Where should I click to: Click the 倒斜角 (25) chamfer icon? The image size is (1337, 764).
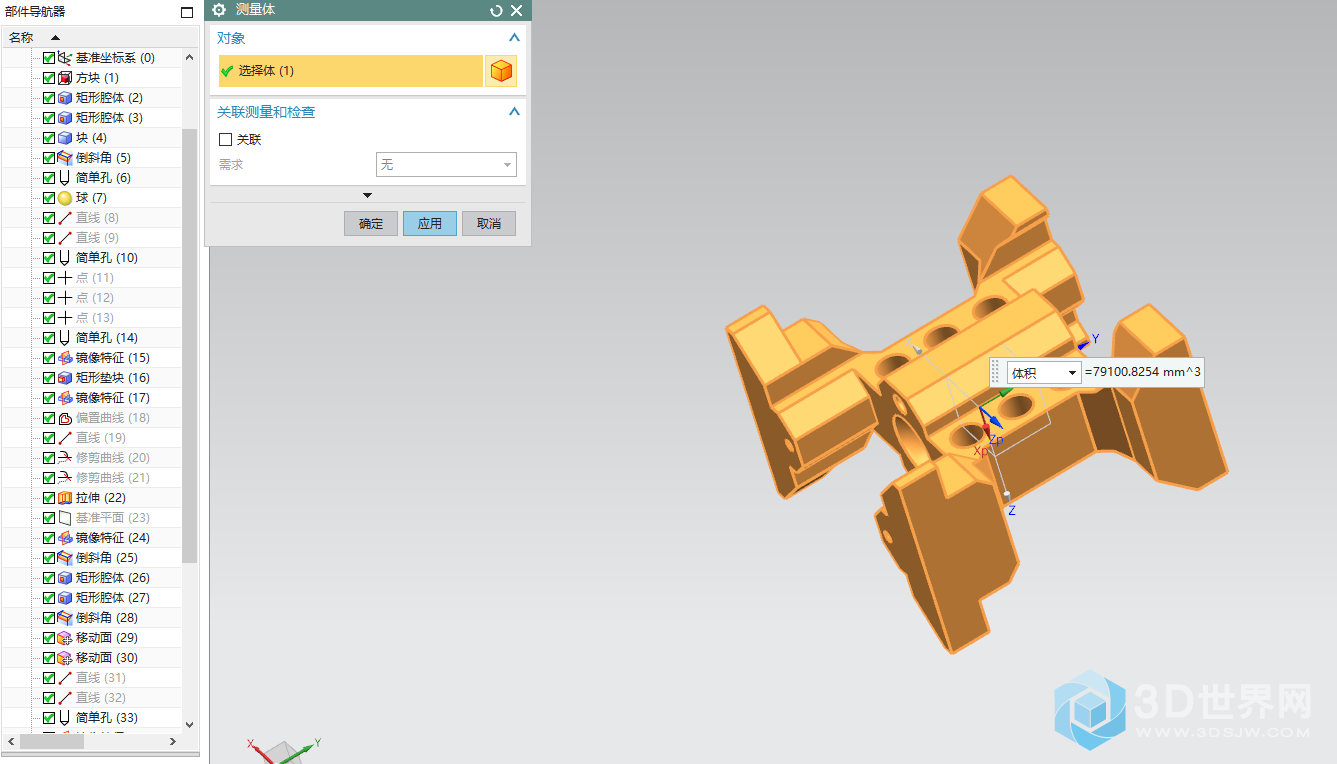pyautogui.click(x=65, y=558)
